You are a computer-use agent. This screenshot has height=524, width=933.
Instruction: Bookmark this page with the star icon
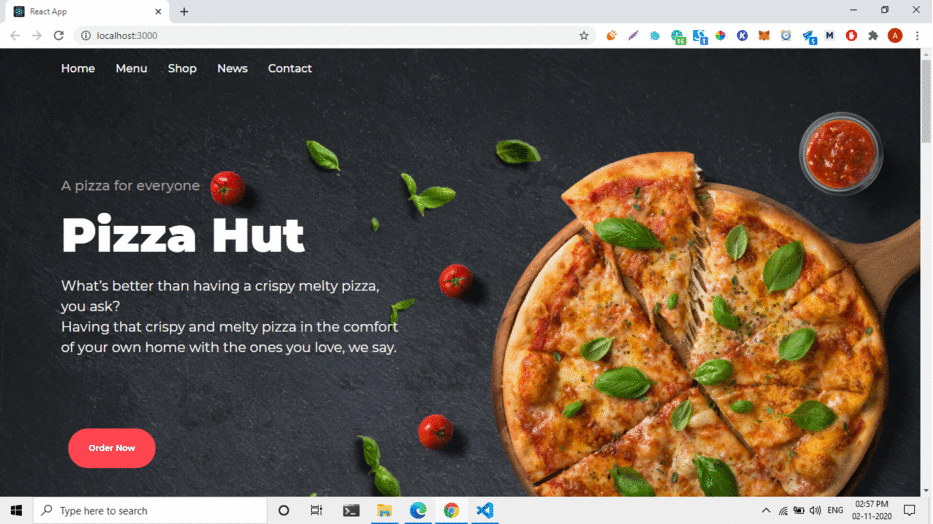[x=584, y=36]
